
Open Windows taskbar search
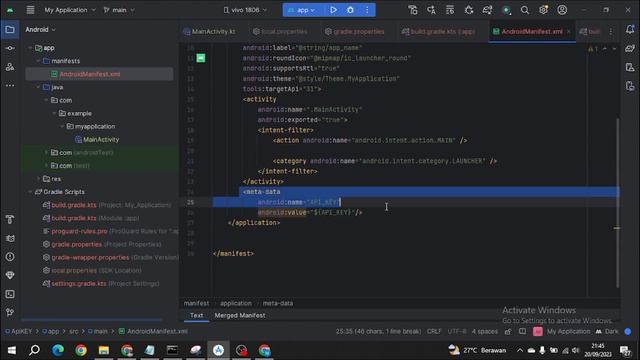tap(35, 350)
